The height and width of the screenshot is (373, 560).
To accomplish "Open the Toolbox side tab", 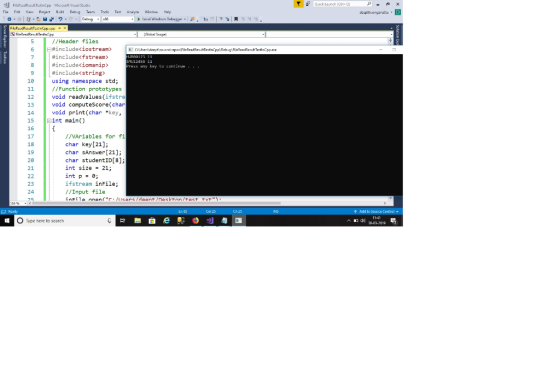I will pyautogui.click(x=5, y=58).
